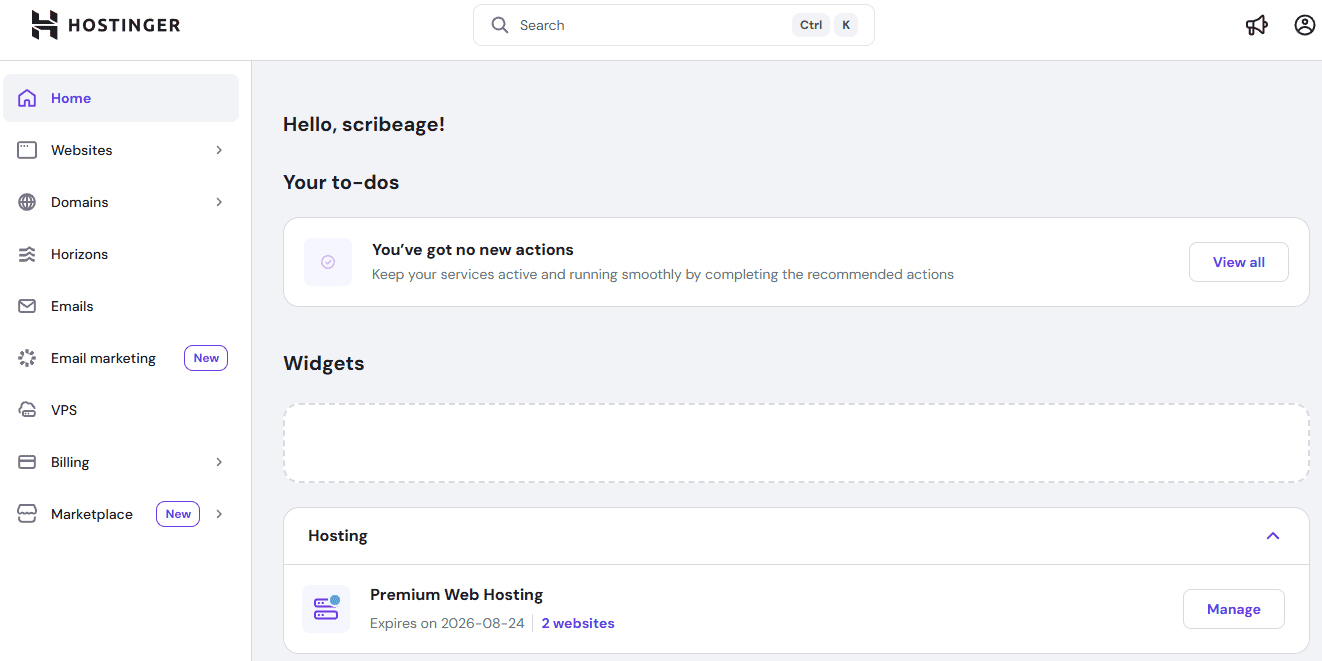Open Billing in the sidebar

121,462
